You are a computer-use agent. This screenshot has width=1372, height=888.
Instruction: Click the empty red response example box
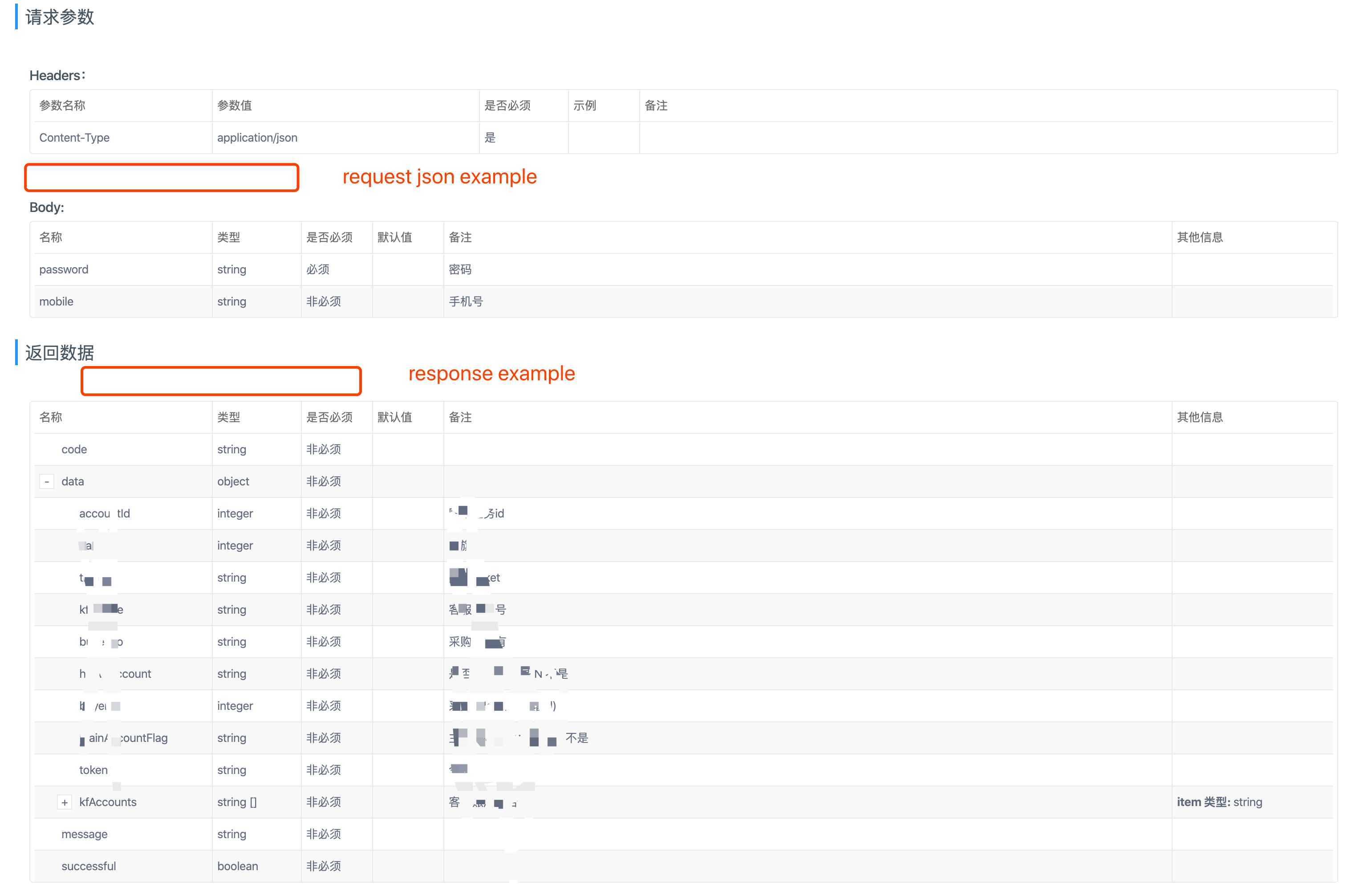click(x=221, y=381)
